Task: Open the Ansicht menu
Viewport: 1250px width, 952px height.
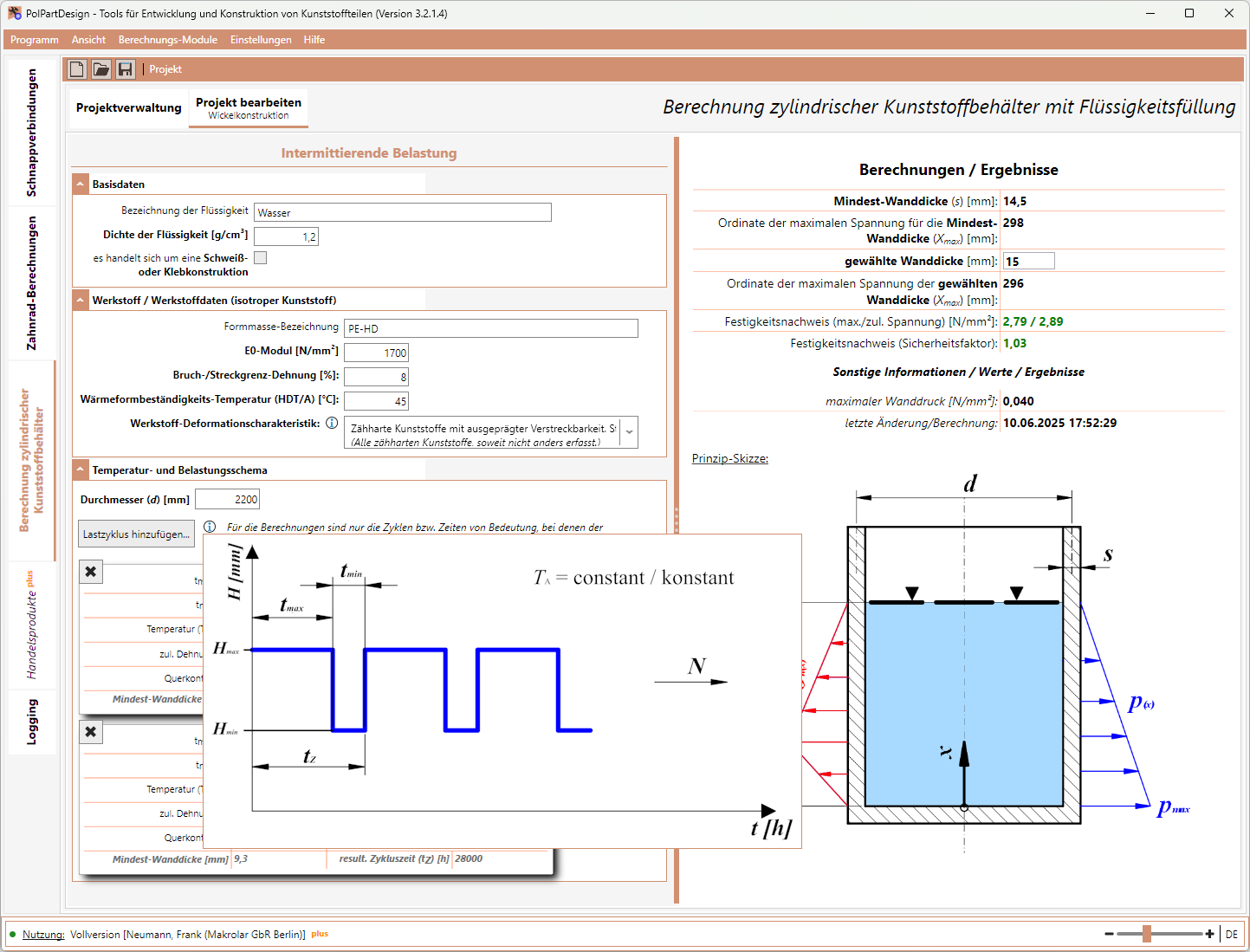Action: coord(88,40)
